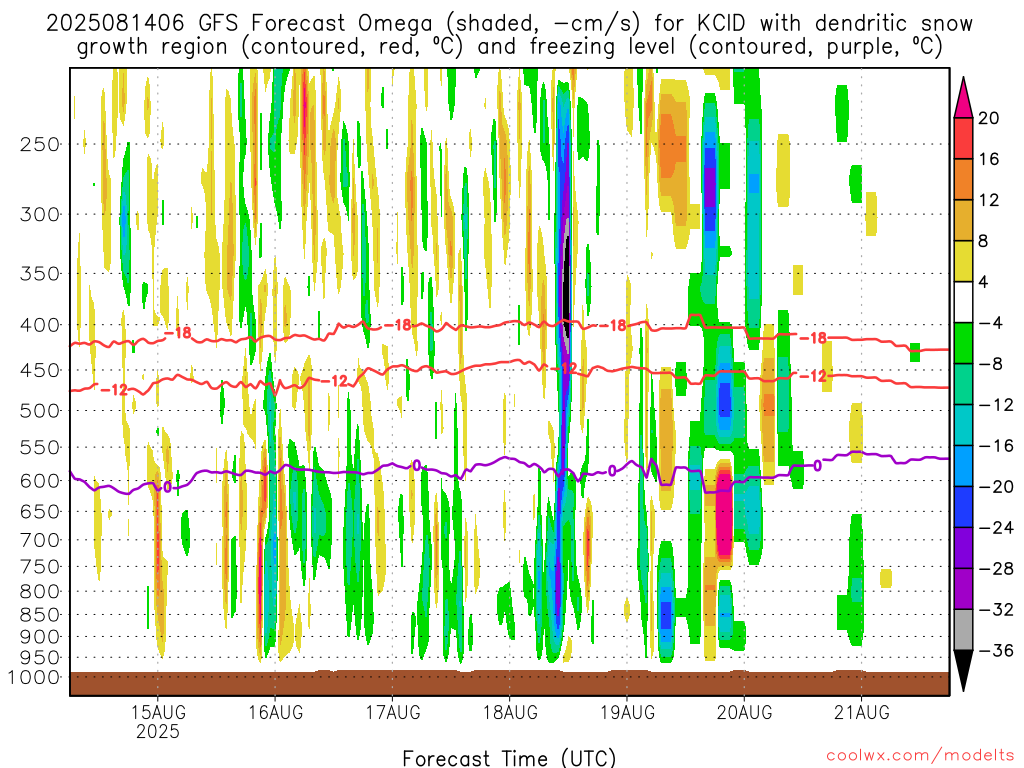Click the colorbar value label -20
The height and width of the screenshot is (768, 1024).
pos(996,487)
